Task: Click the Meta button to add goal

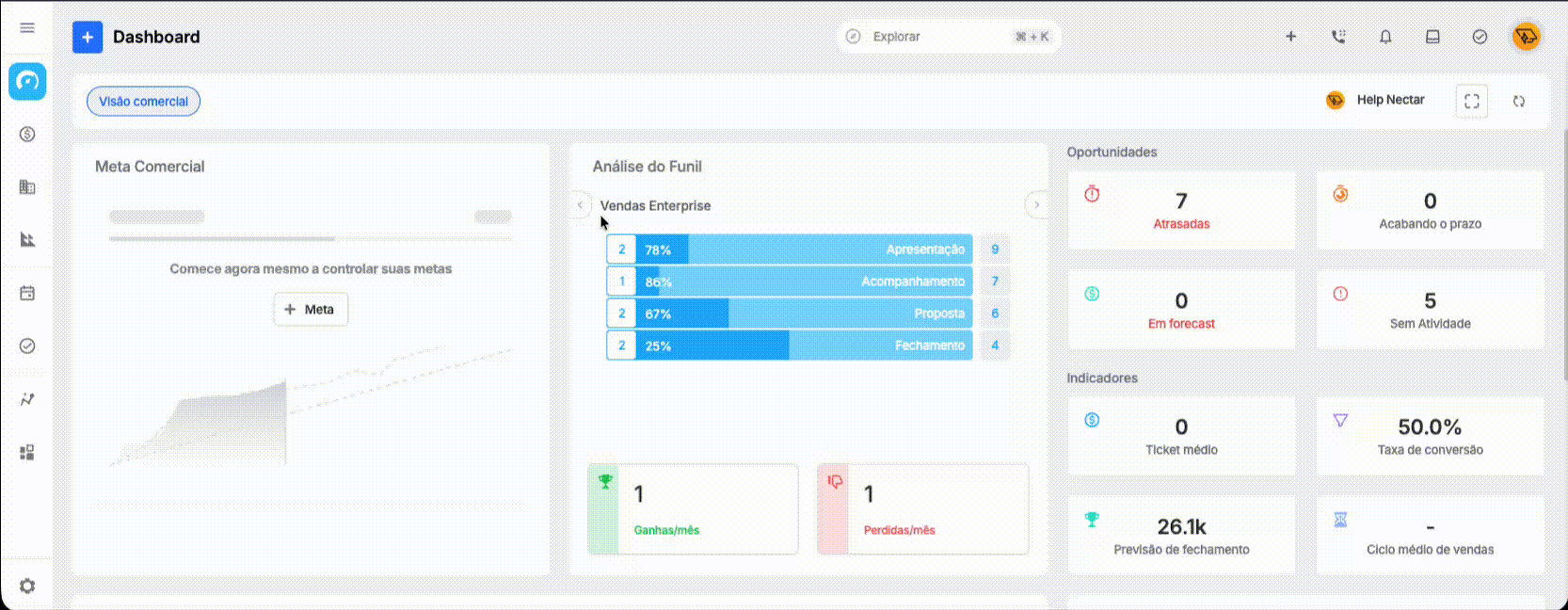Action: click(311, 309)
